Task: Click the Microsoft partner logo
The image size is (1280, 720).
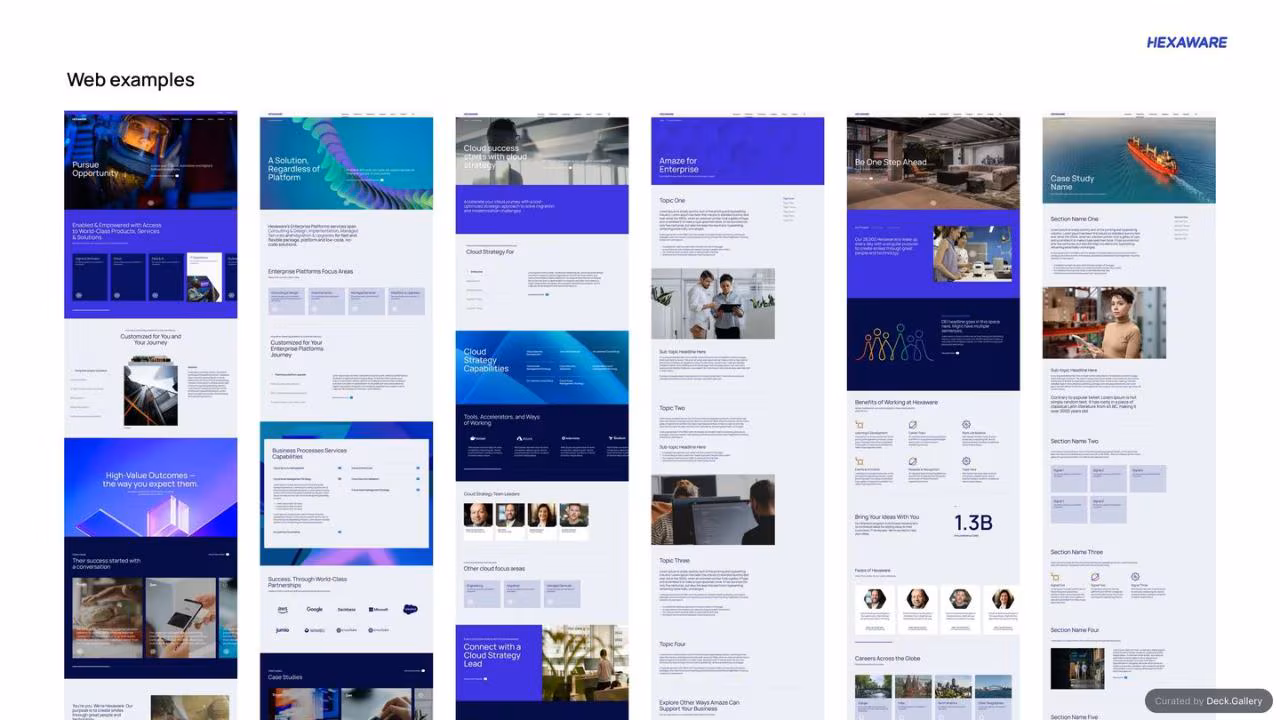Action: pyautogui.click(x=378, y=609)
